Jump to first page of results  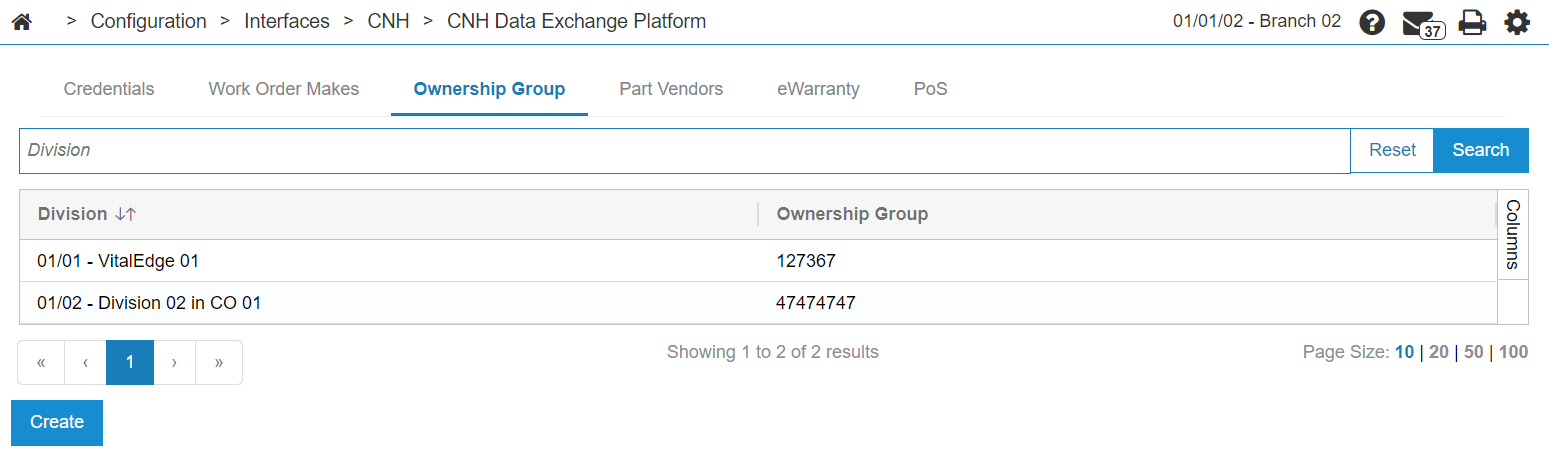pos(41,362)
